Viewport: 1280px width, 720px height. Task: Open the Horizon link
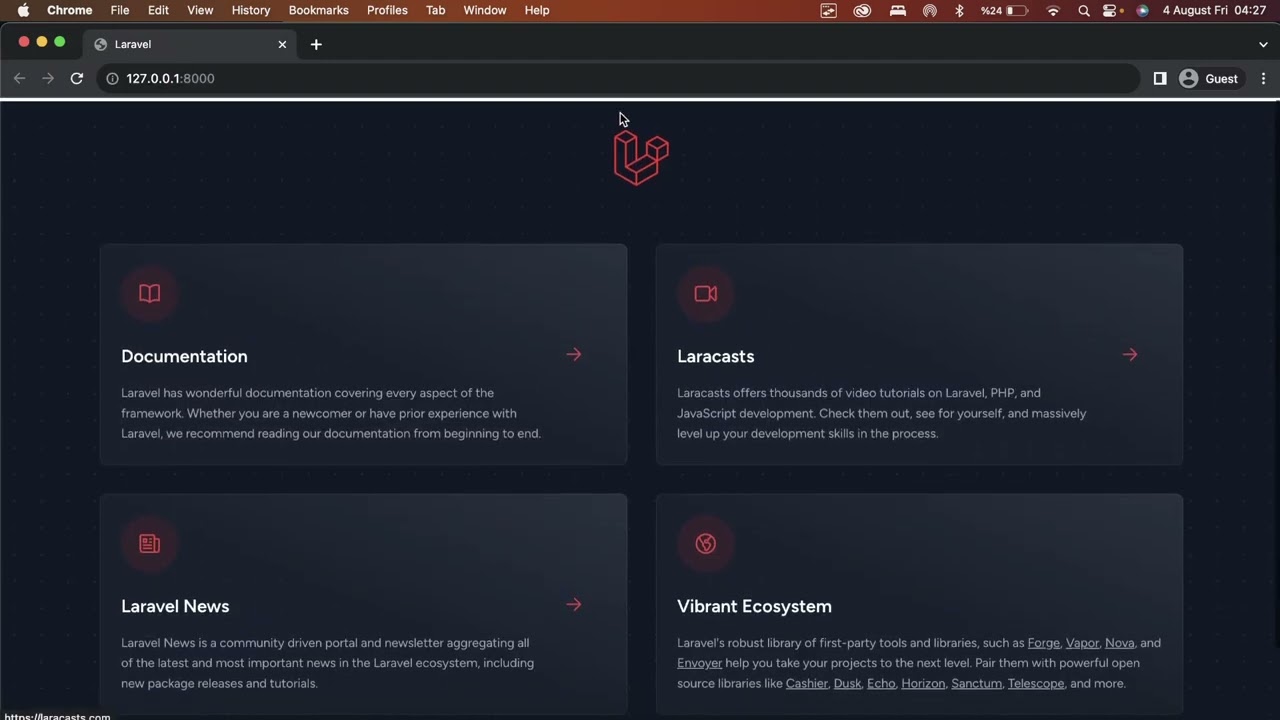pos(923,684)
